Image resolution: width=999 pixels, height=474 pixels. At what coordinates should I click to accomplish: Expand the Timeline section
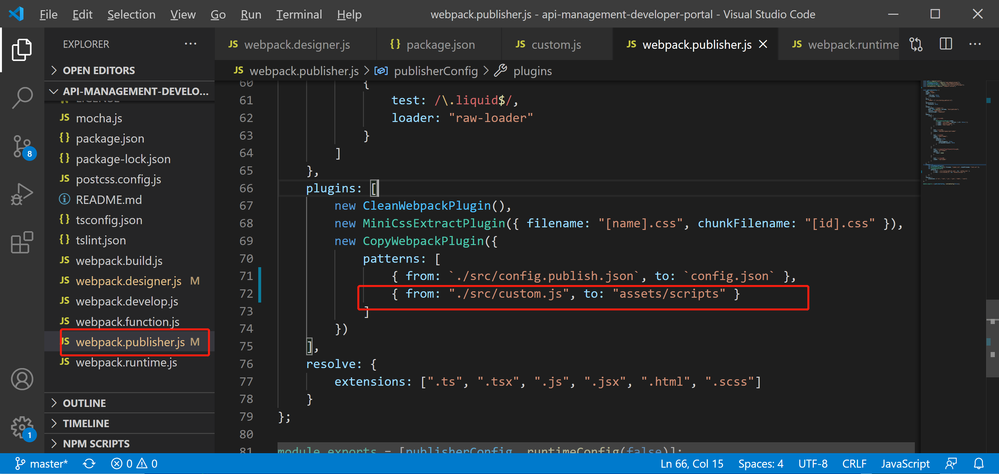[129, 424]
